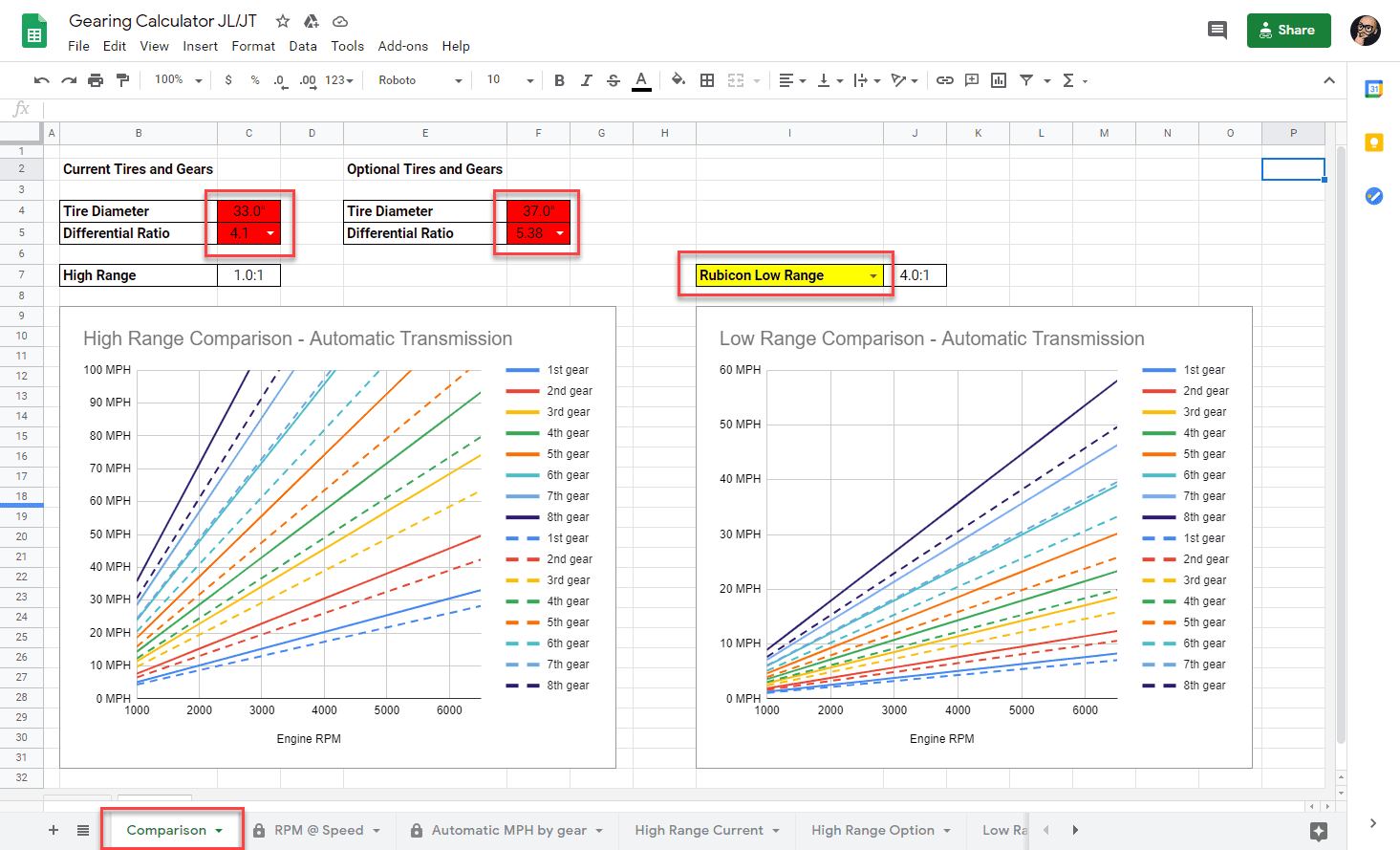This screenshot has width=1400, height=850.
Task: Switch to Automatic MPH by gear tab
Action: (x=508, y=830)
